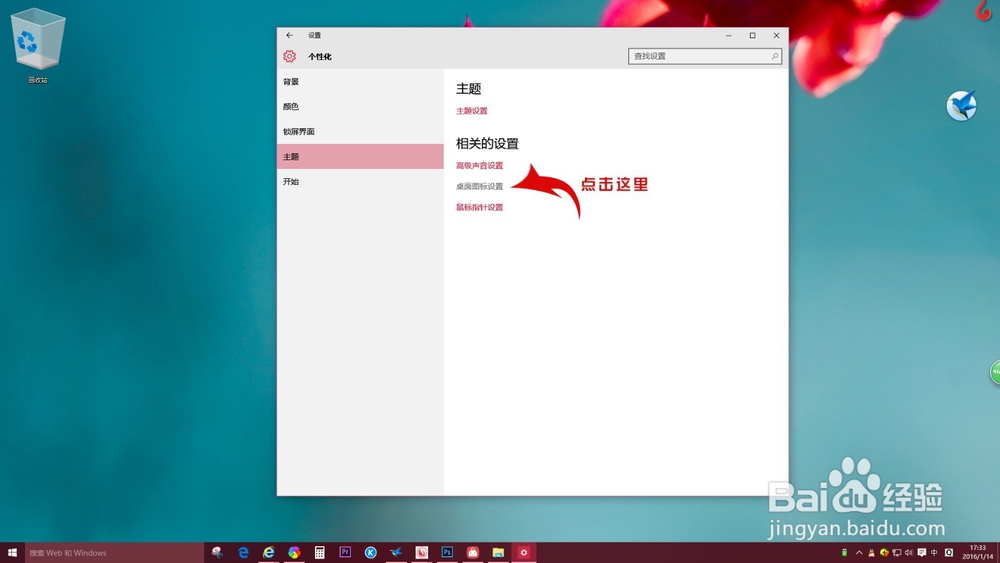
Task: Open the Recycle Bin (回收站) desktop icon
Action: (38, 46)
